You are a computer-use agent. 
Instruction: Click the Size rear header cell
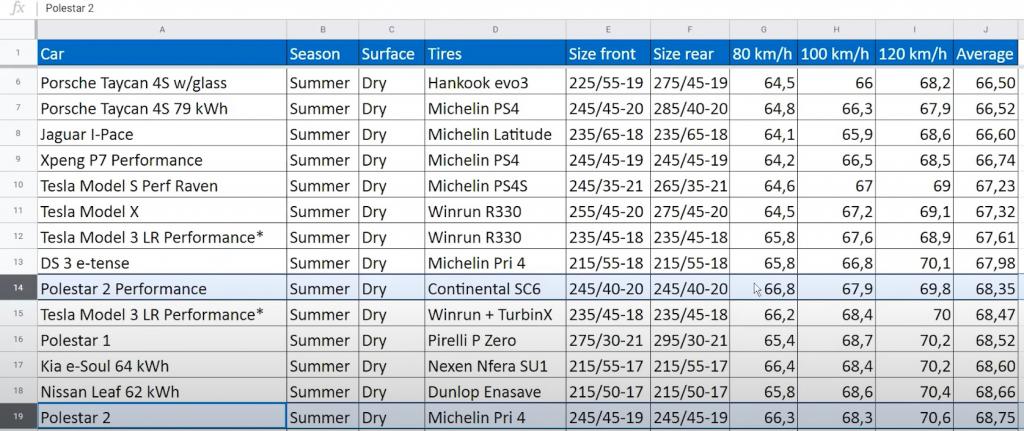pyautogui.click(x=690, y=54)
